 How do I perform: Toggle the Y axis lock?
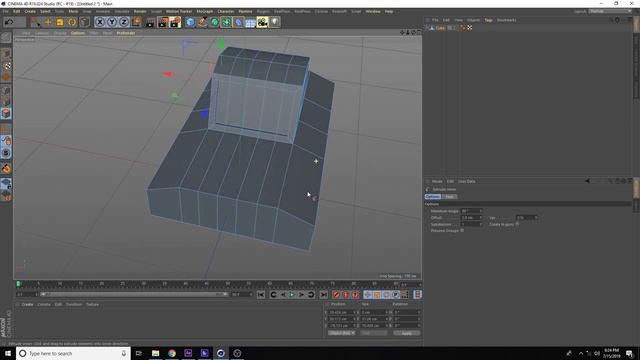tap(112, 22)
